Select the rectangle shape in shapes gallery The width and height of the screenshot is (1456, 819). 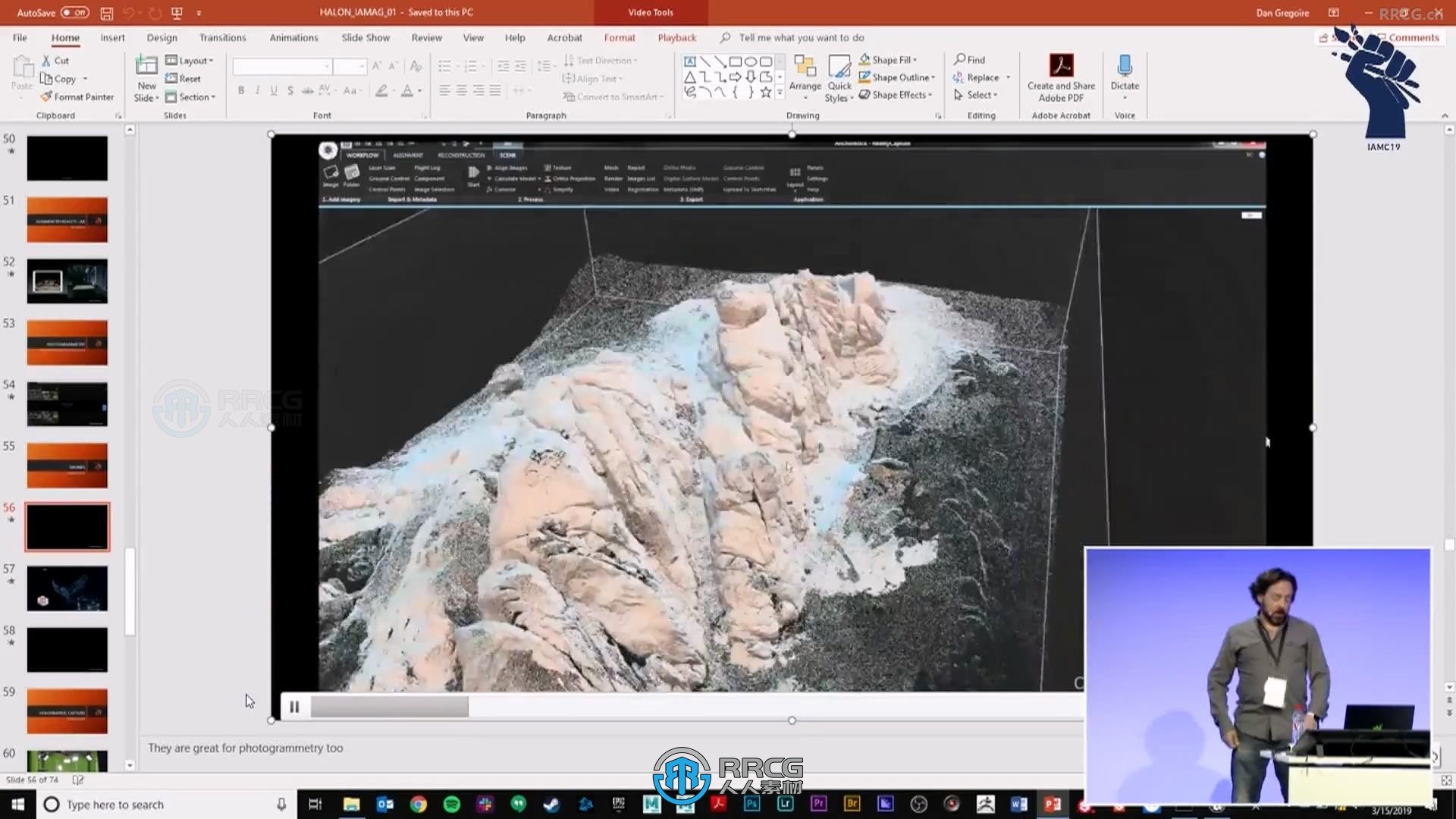coord(735,61)
